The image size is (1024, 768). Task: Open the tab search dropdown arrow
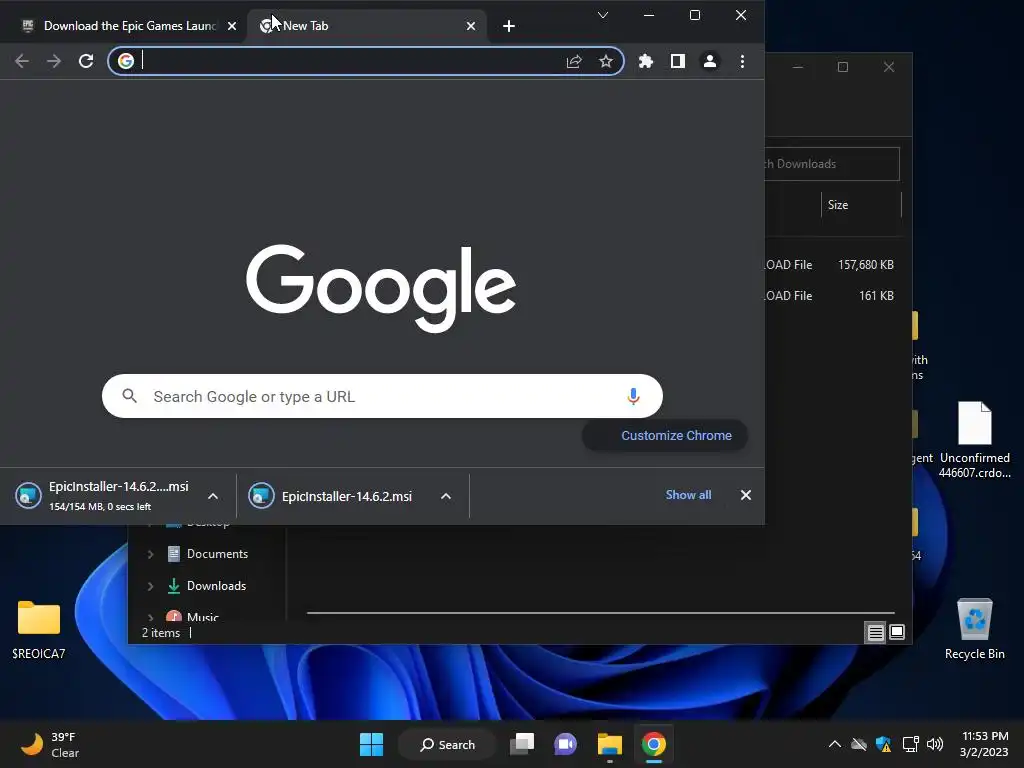pos(603,15)
